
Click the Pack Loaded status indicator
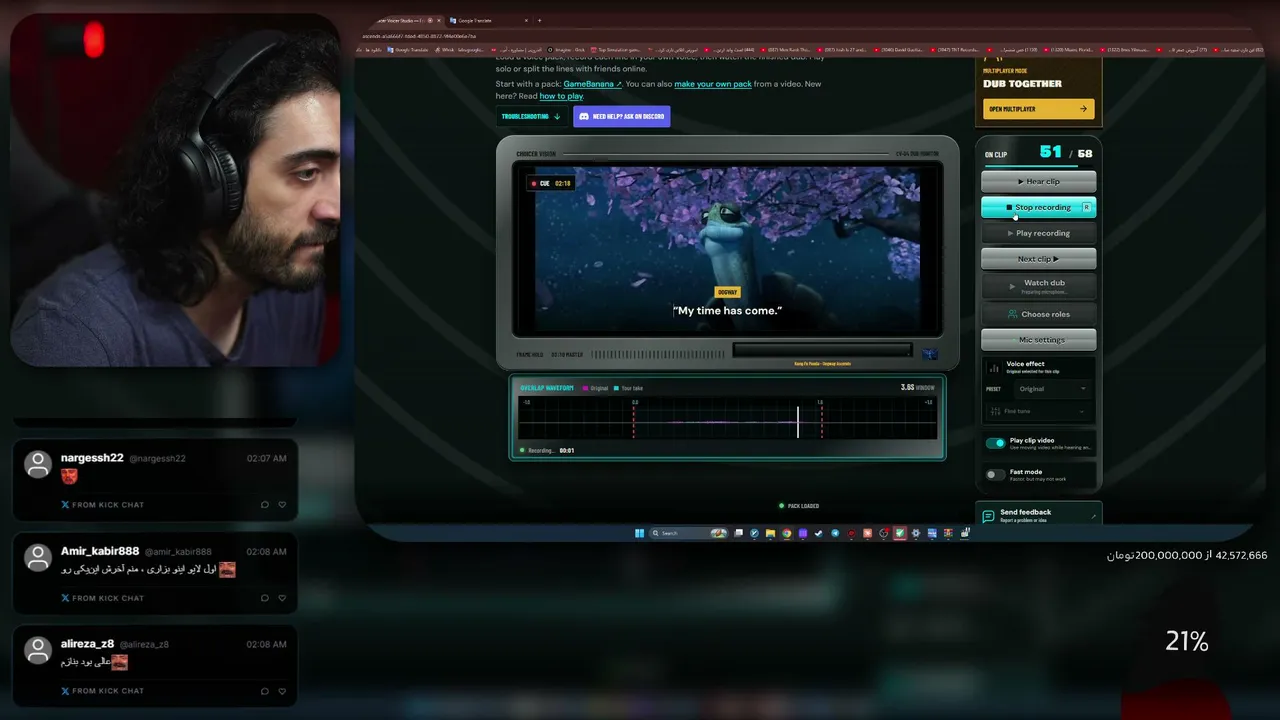coord(799,506)
